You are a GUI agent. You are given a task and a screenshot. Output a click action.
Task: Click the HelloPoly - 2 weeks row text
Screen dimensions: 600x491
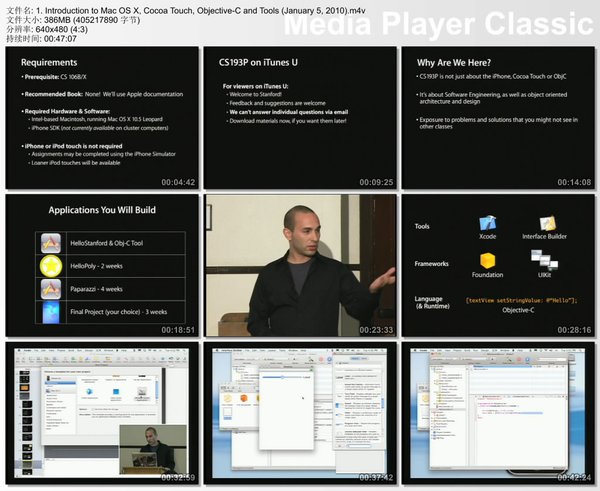(96, 266)
